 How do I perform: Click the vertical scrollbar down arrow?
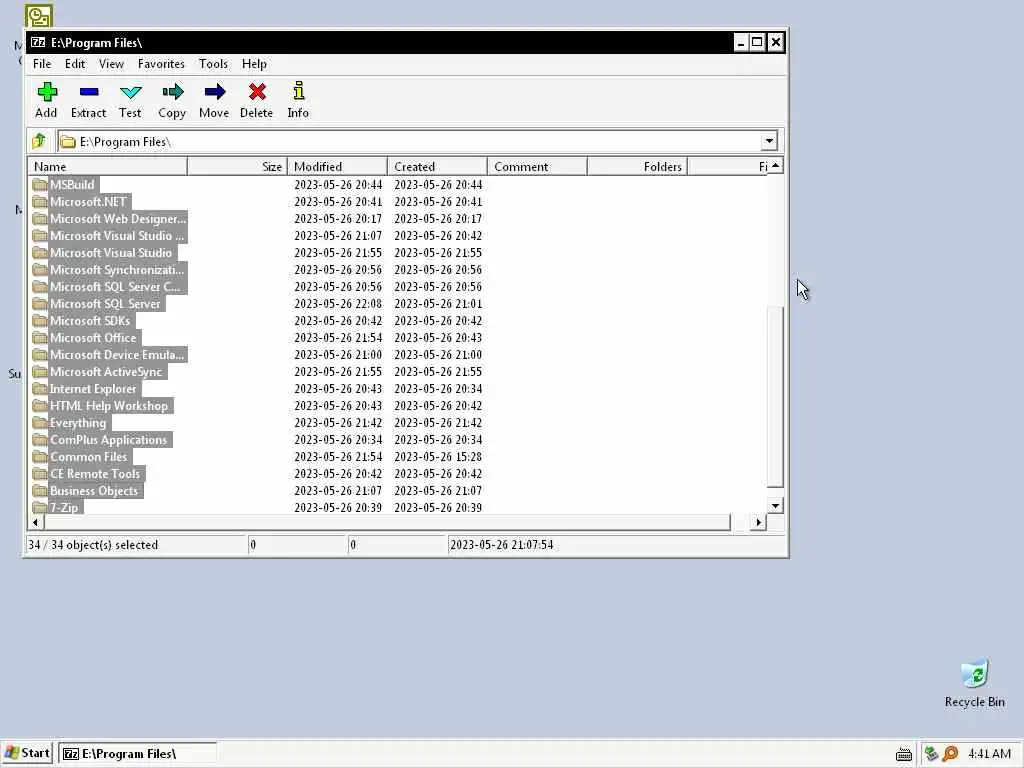(775, 505)
